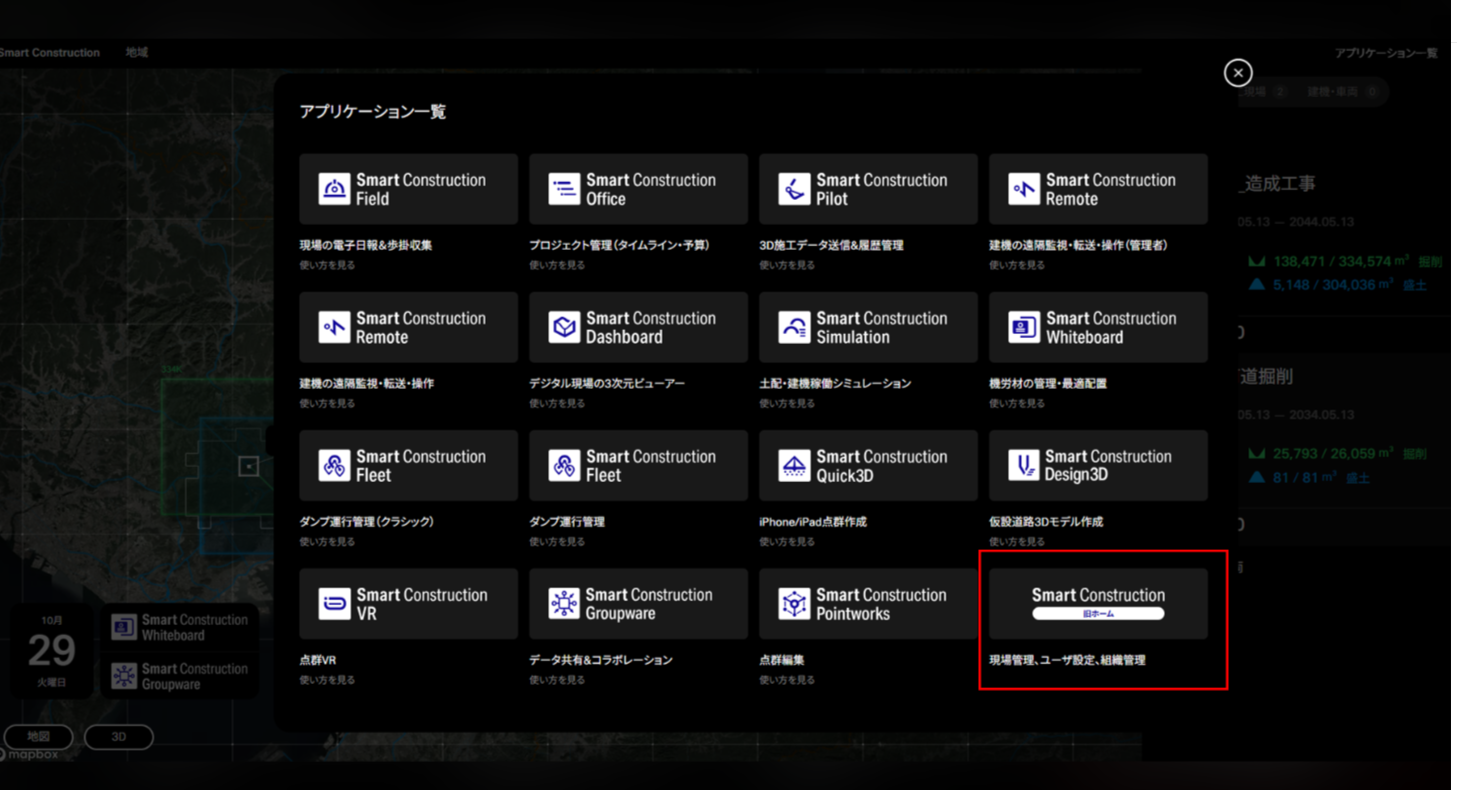Click the アプリケーション一覧 dialog heading

coord(373,112)
